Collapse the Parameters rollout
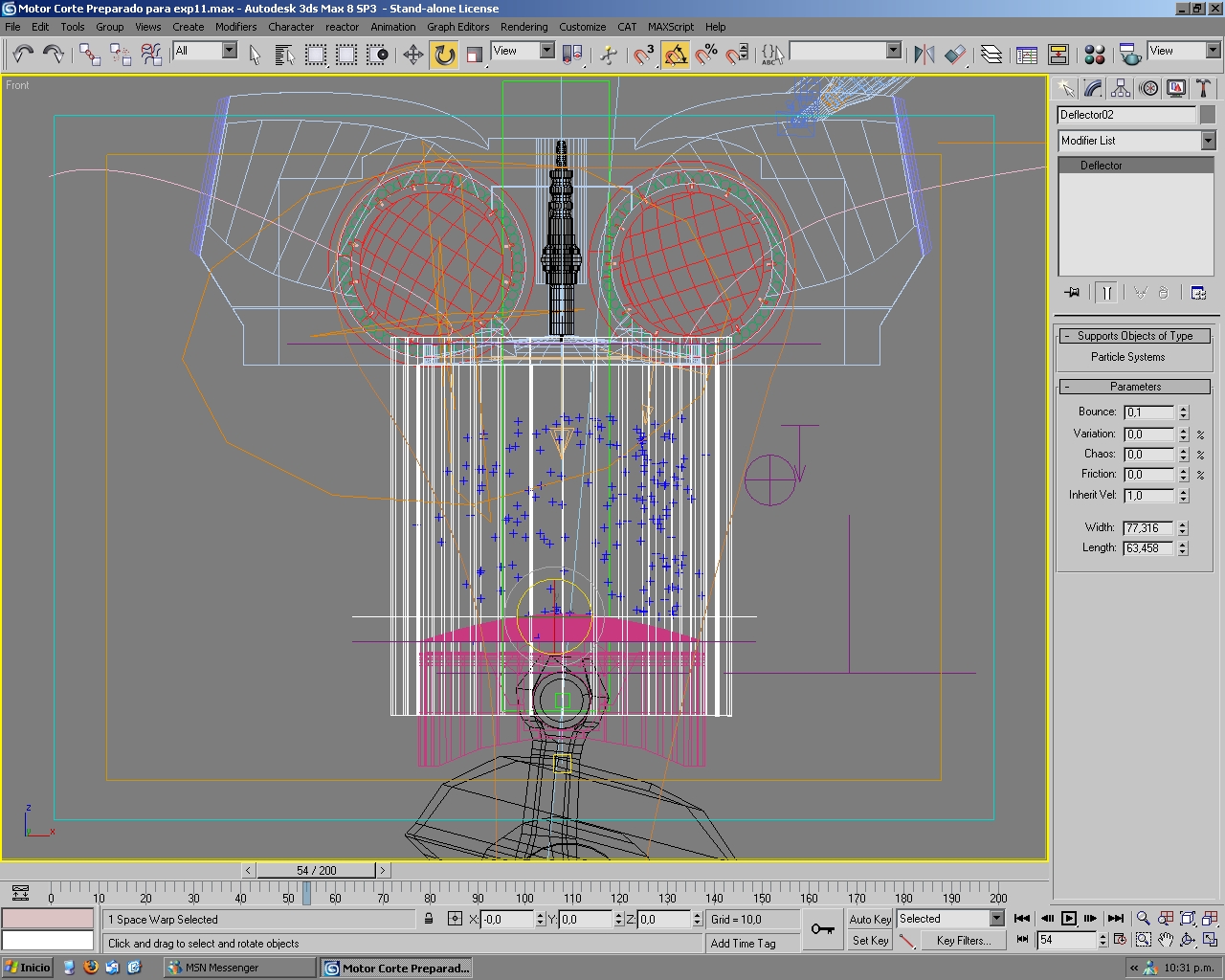The height and width of the screenshot is (980, 1225). click(x=1135, y=387)
